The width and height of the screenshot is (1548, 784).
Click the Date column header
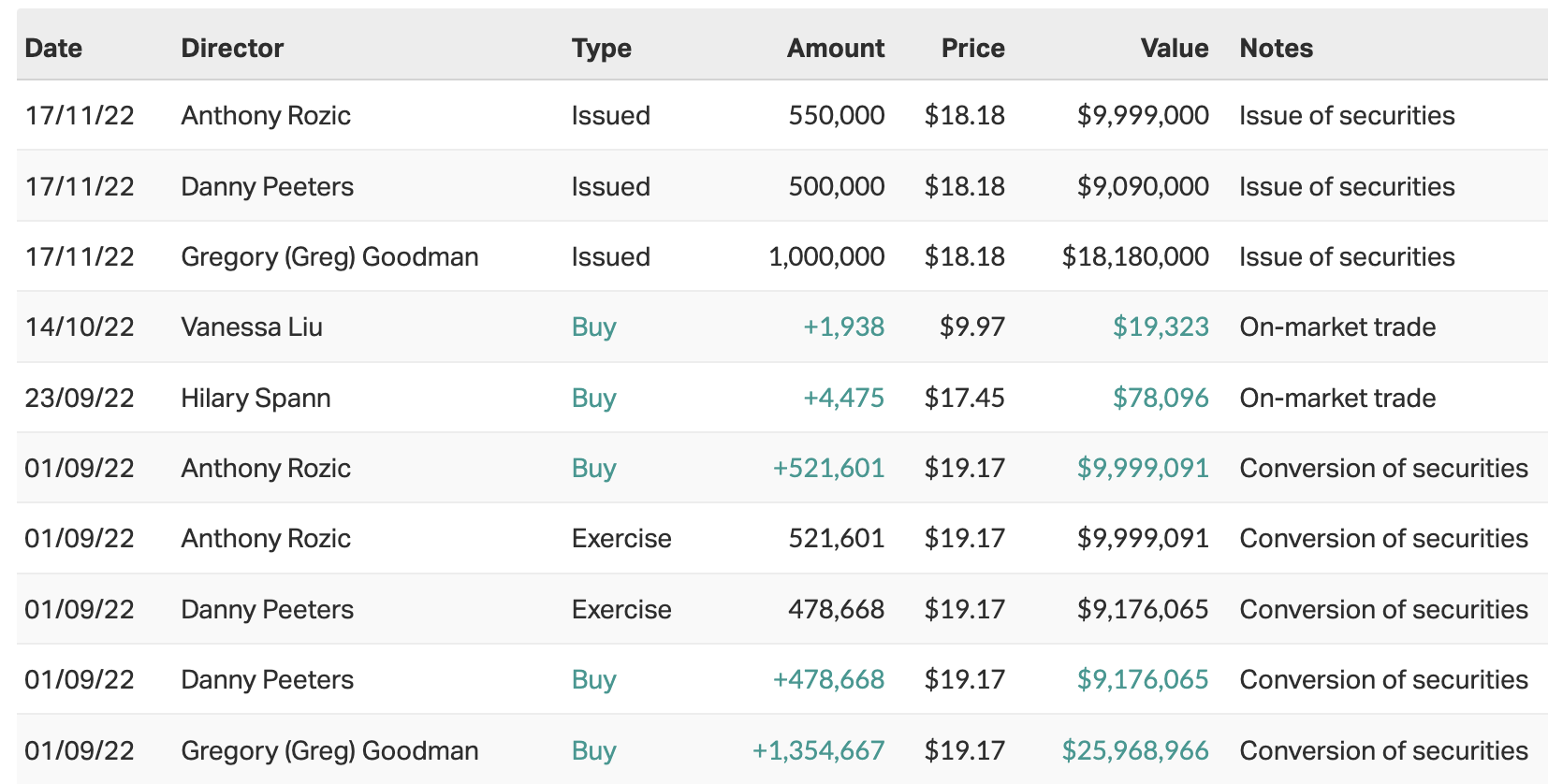(x=53, y=49)
